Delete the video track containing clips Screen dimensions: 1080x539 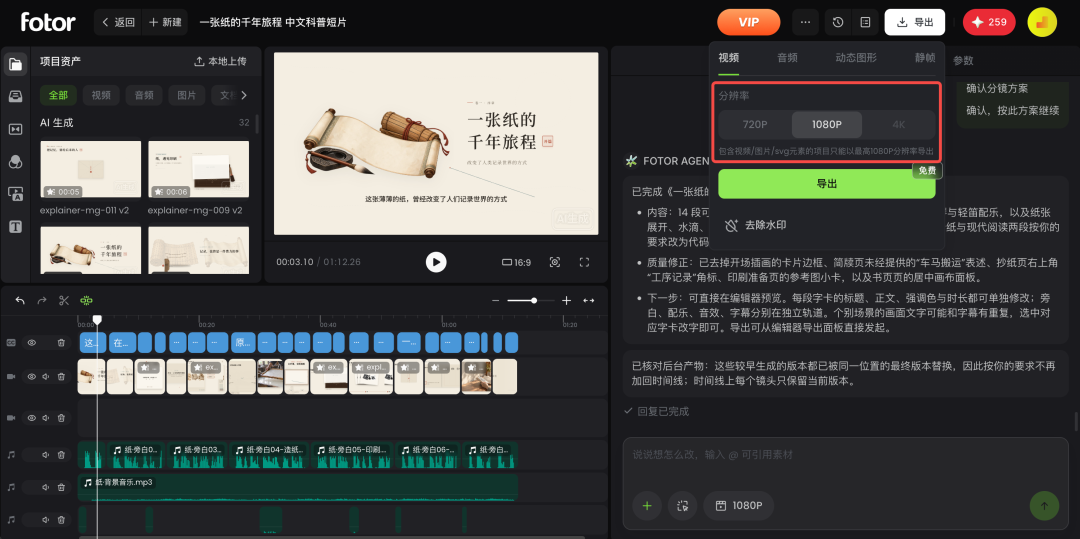(61, 377)
